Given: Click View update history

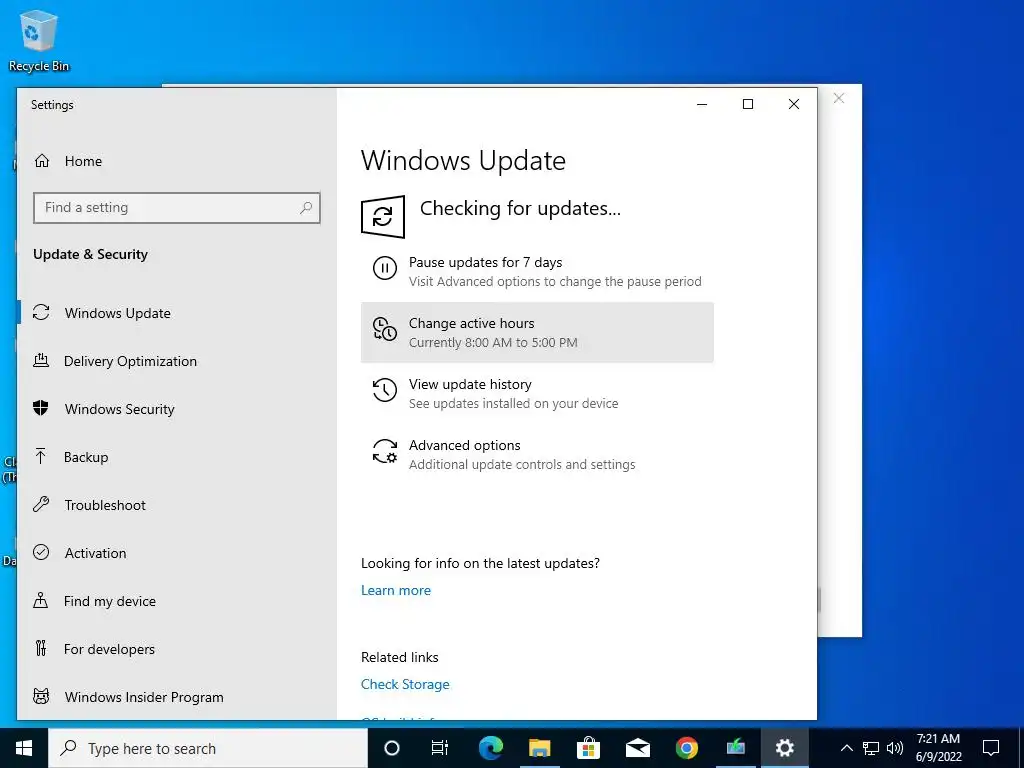Looking at the screenshot, I should [x=537, y=393].
